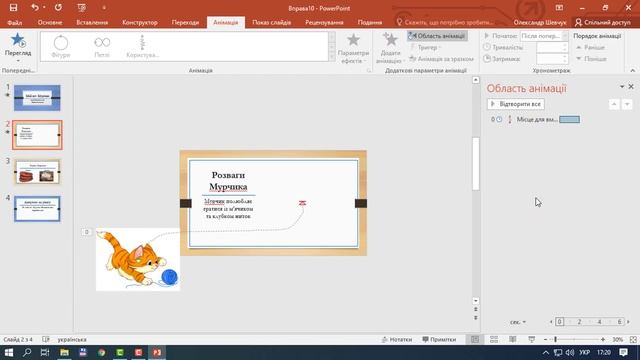Image resolution: width=640 pixels, height=360 pixels.
Task: Collapse the ribbon with the chevron arrow
Action: click(x=633, y=71)
